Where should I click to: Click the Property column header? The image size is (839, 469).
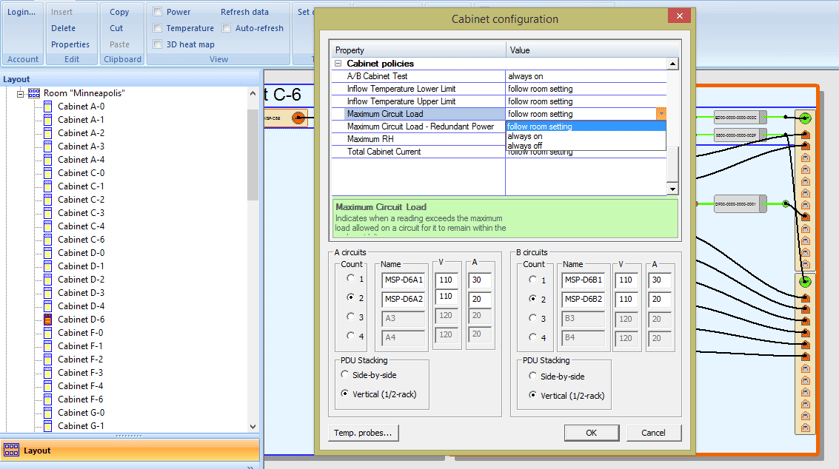pyautogui.click(x=418, y=50)
